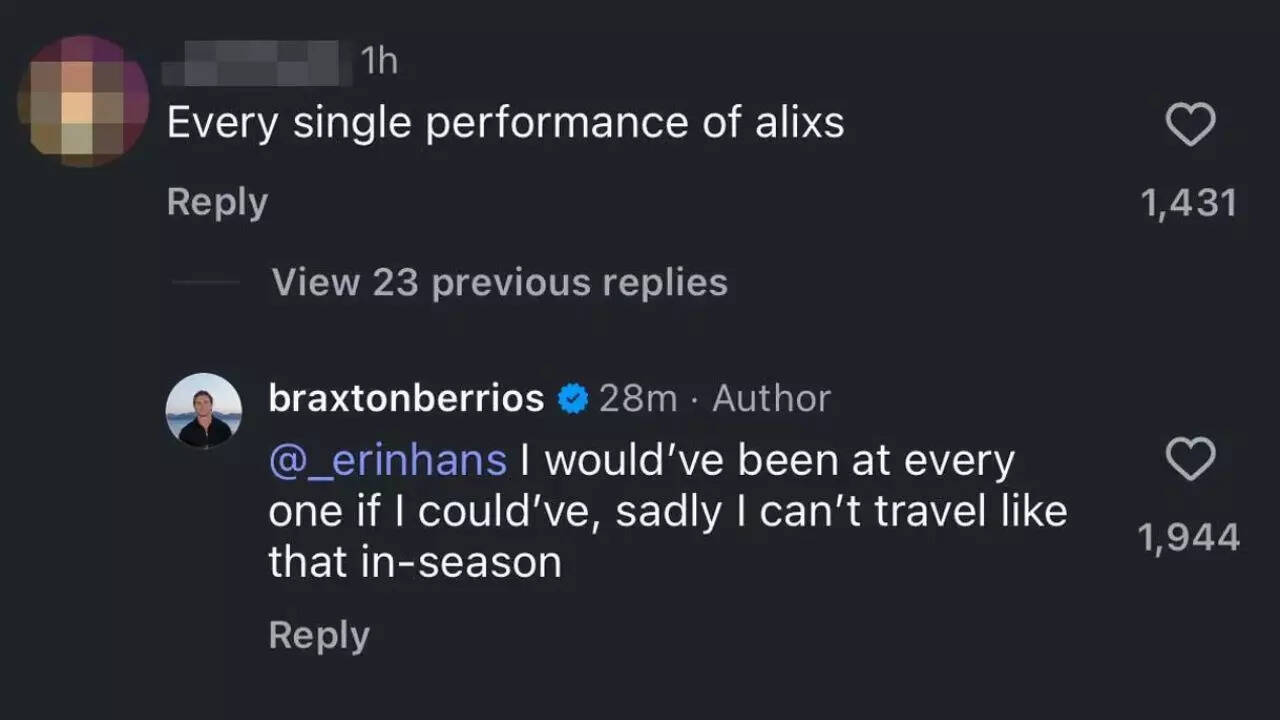1280x720 pixels.
Task: Open the blurred commenter's profile picture
Action: [84, 100]
